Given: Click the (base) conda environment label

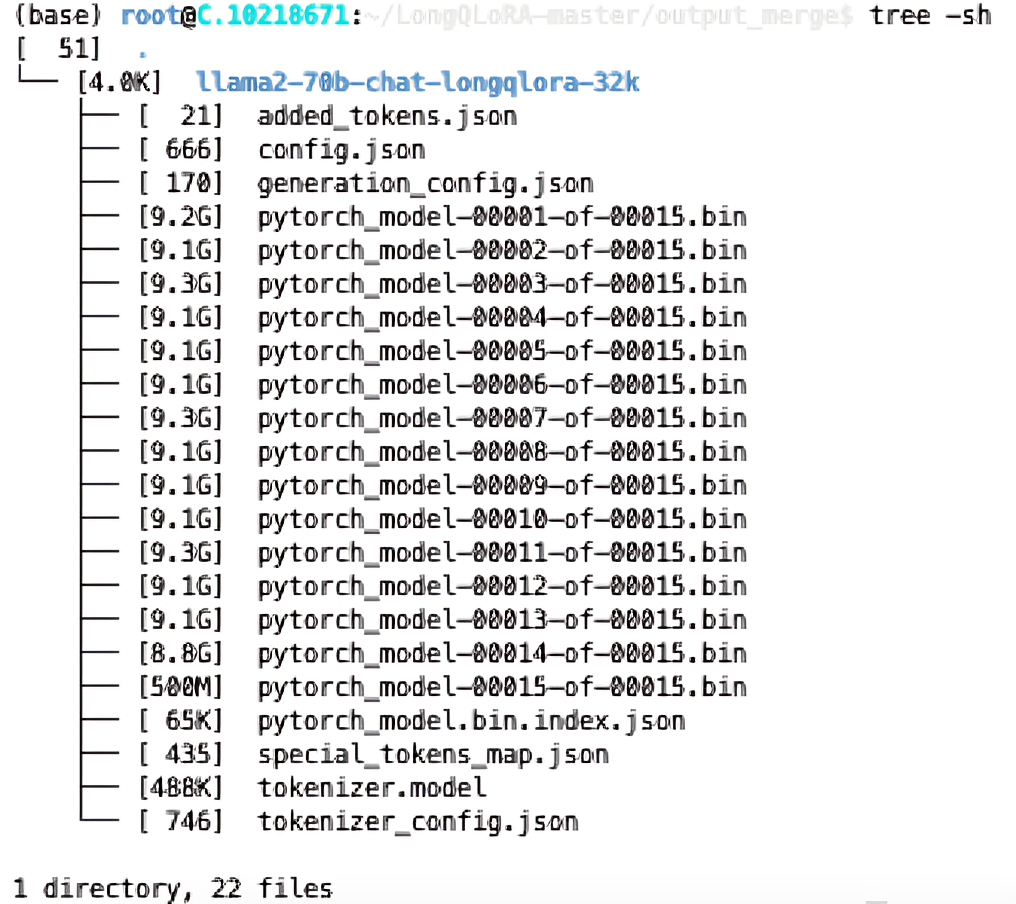Looking at the screenshot, I should pyautogui.click(x=58, y=16).
